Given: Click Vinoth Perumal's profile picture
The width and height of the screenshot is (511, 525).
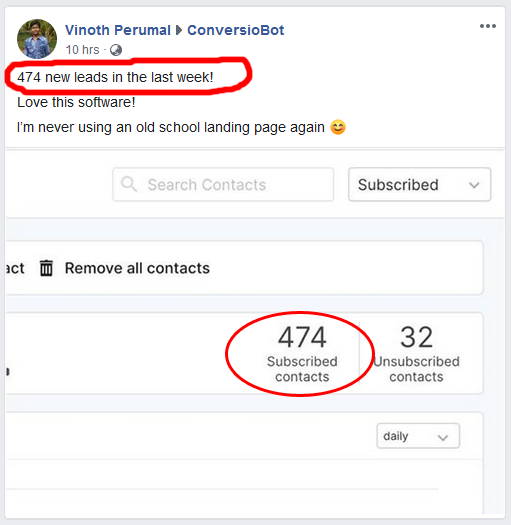Looking at the screenshot, I should tap(37, 39).
